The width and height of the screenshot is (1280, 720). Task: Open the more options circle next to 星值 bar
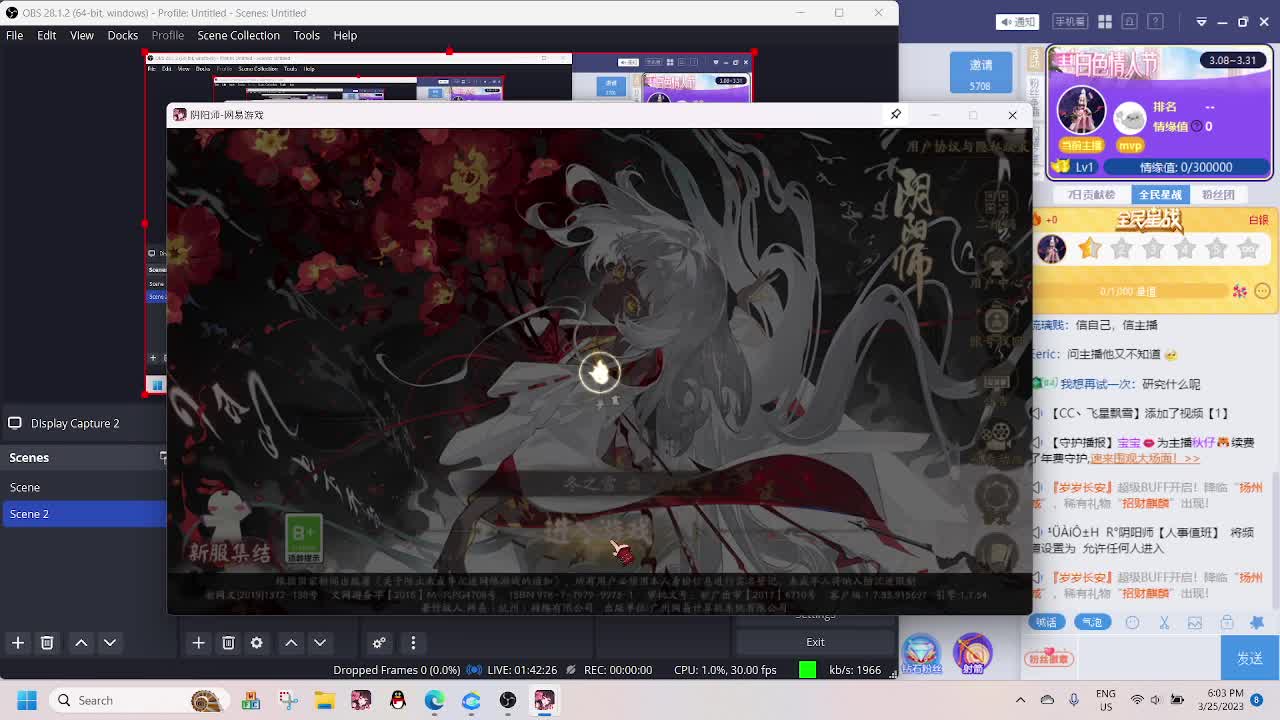click(1262, 291)
